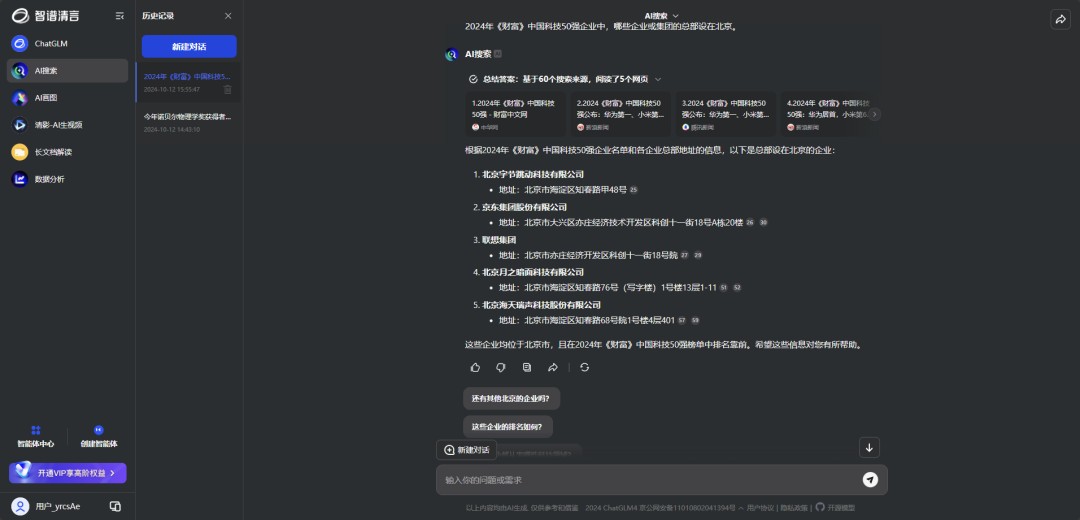This screenshot has height=520, width=1080.
Task: Focus the 输入你的问题或需求 input field
Action: point(647,480)
